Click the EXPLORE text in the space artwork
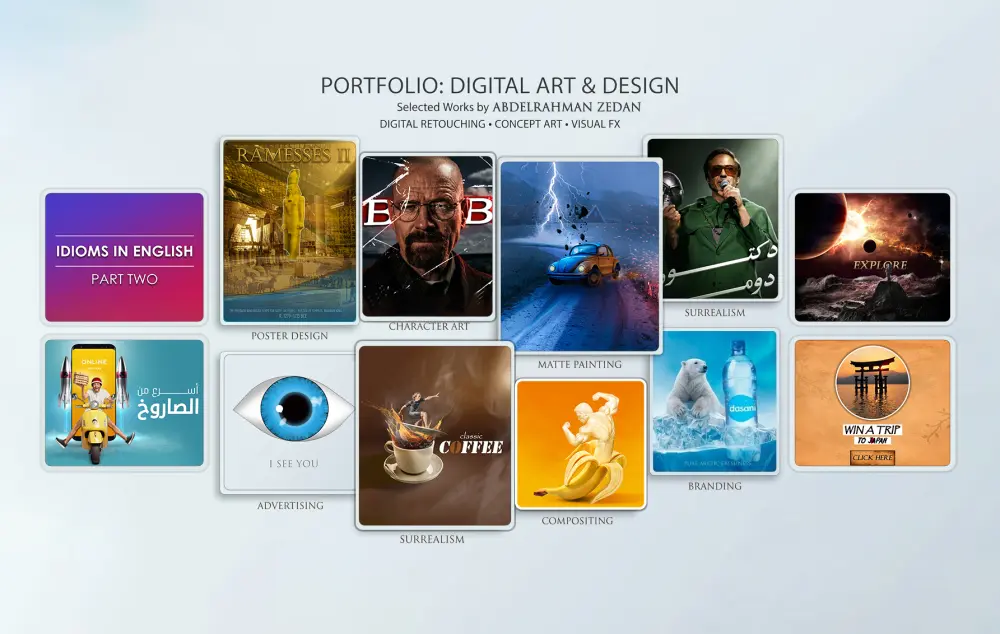Viewport: 1000px width, 634px height. tap(880, 265)
